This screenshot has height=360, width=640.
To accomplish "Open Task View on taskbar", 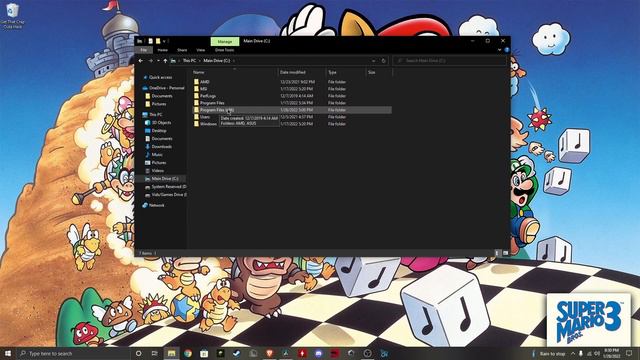I will point(155,353).
